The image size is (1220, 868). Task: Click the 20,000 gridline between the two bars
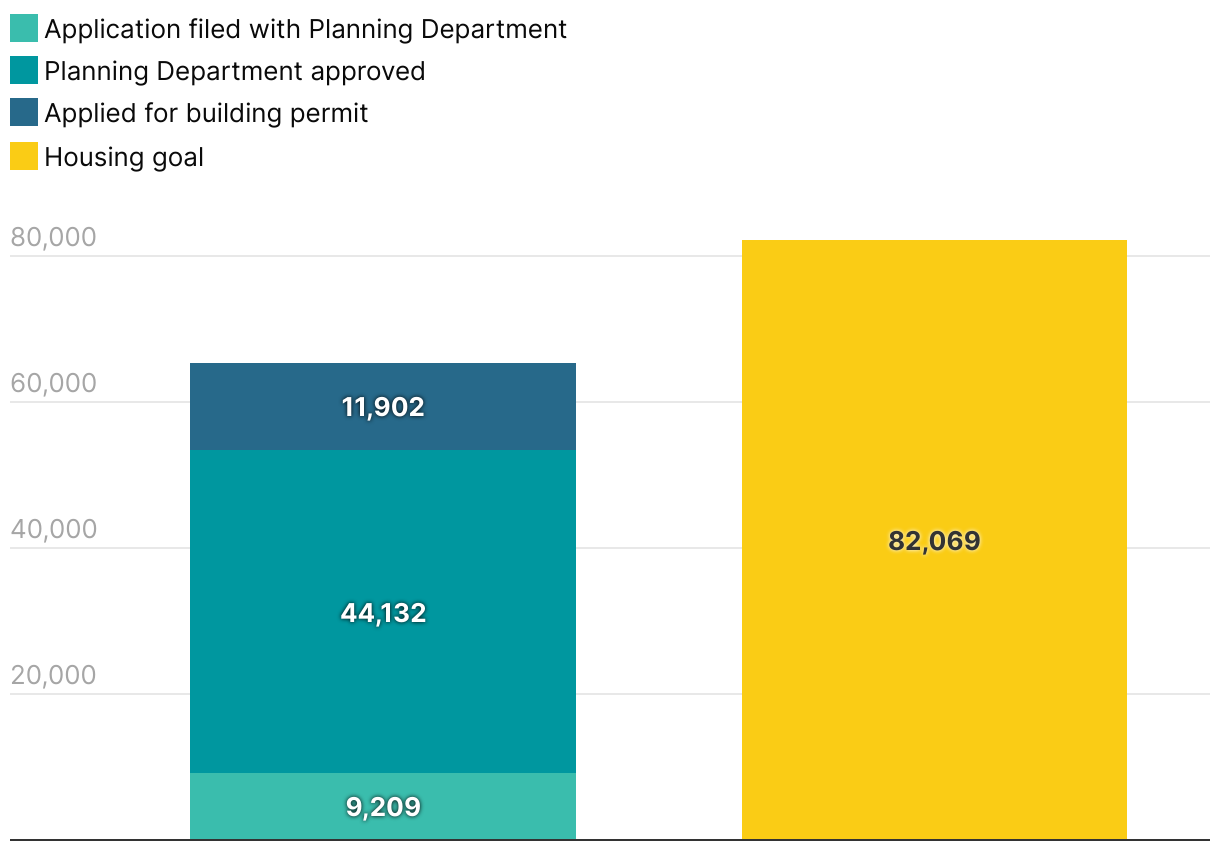(658, 694)
